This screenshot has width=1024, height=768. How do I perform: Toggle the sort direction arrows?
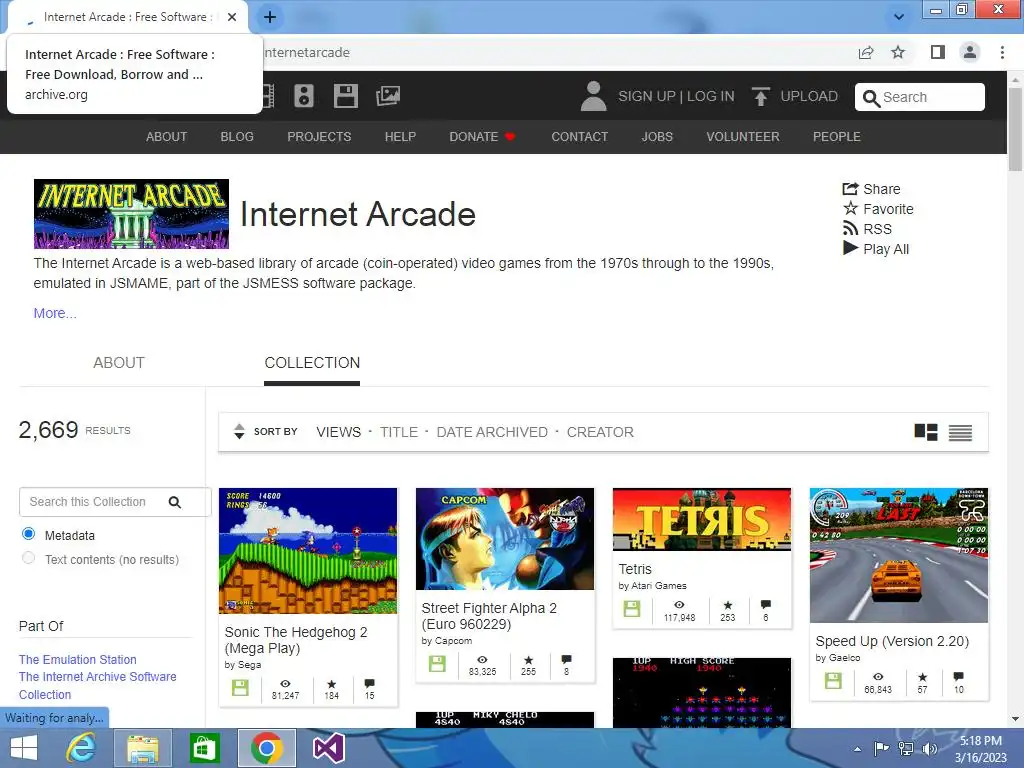point(239,432)
